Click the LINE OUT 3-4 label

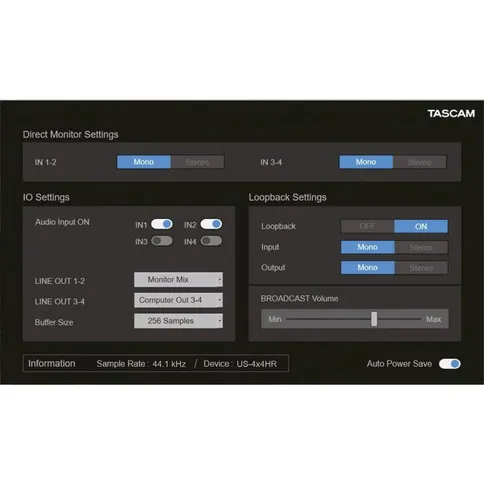pyautogui.click(x=60, y=302)
